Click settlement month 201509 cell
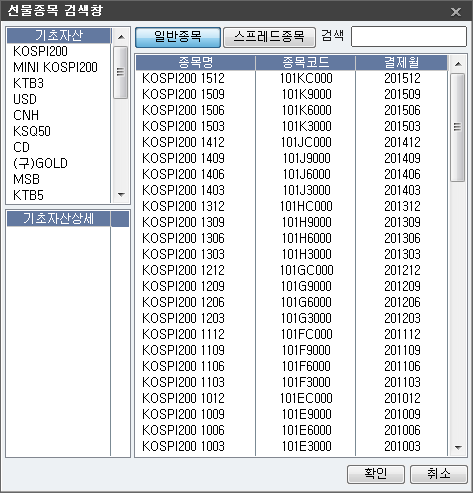The height and width of the screenshot is (493, 473). [x=402, y=94]
